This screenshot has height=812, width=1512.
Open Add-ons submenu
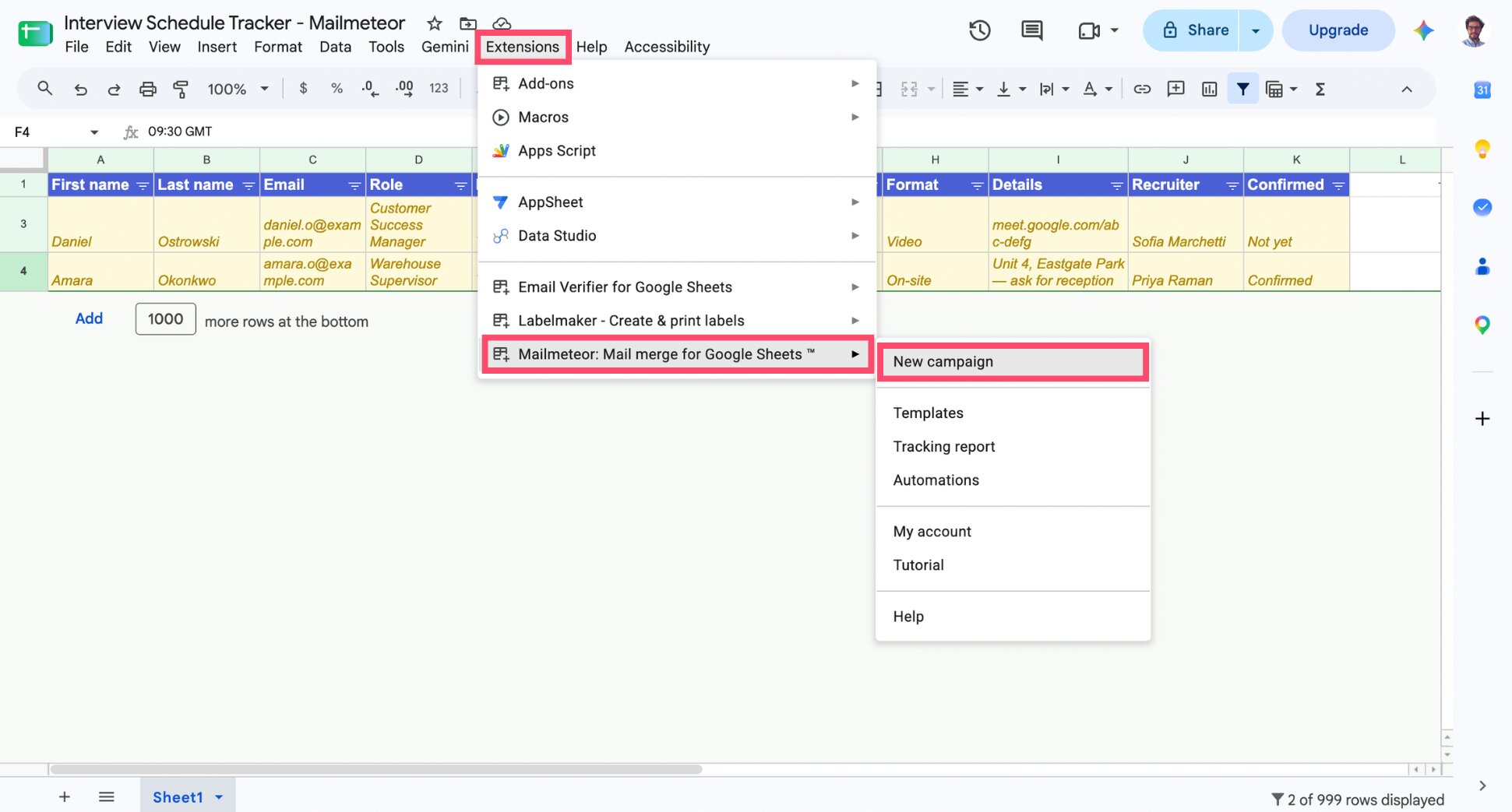tap(676, 83)
